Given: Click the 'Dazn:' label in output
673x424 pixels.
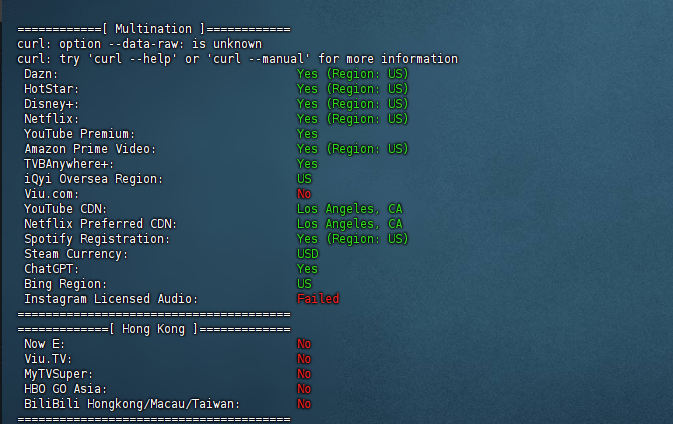Looking at the screenshot, I should (x=41, y=74).
